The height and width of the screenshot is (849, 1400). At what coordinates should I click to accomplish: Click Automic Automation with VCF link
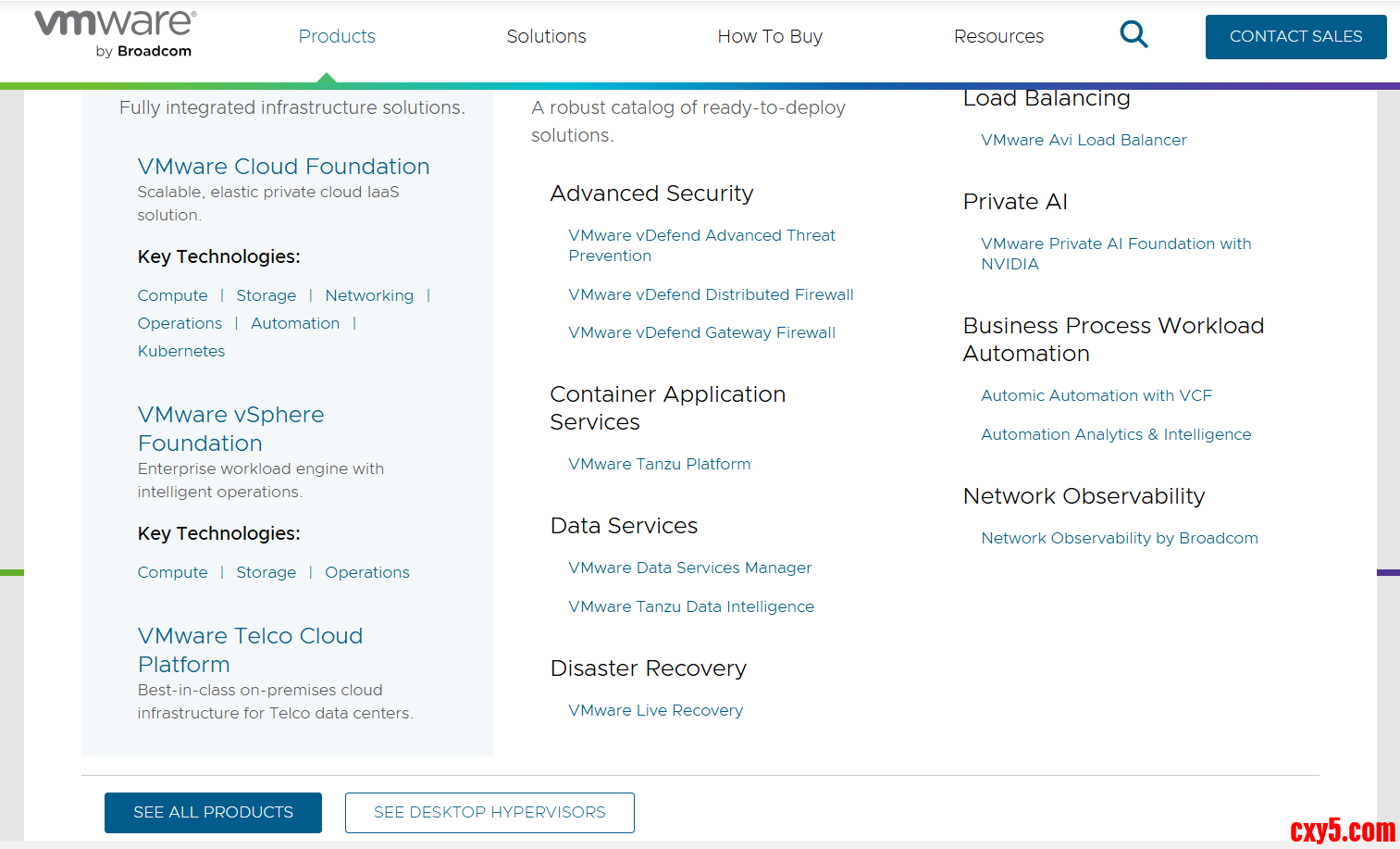tap(1096, 395)
